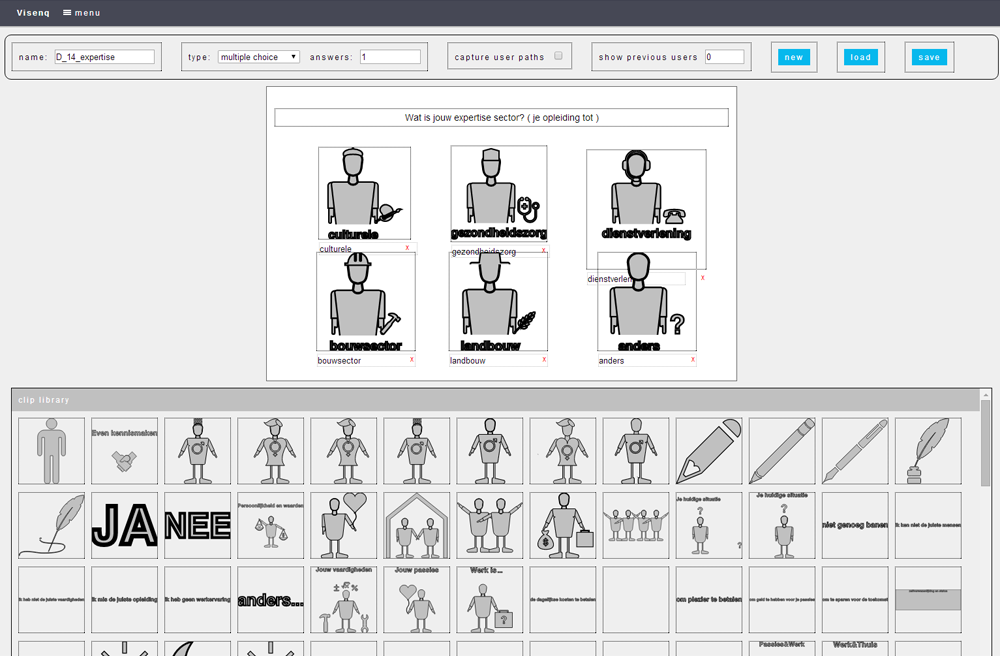
Task: Click the answers number field
Action: [390, 57]
